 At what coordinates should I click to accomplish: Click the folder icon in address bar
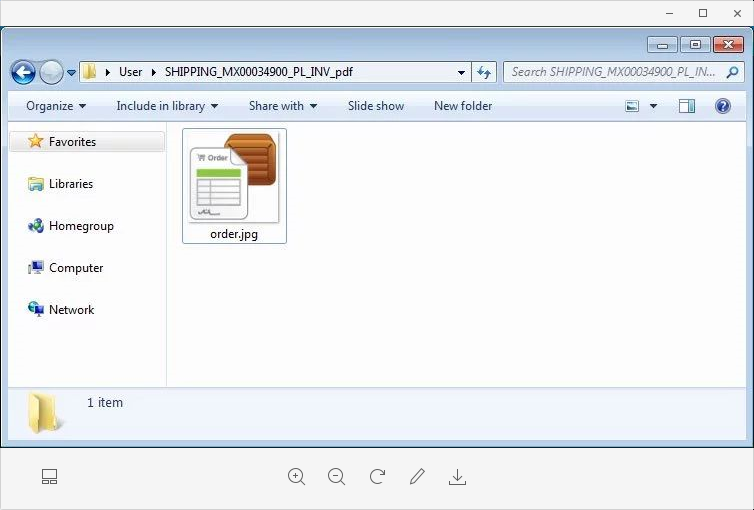point(89,72)
